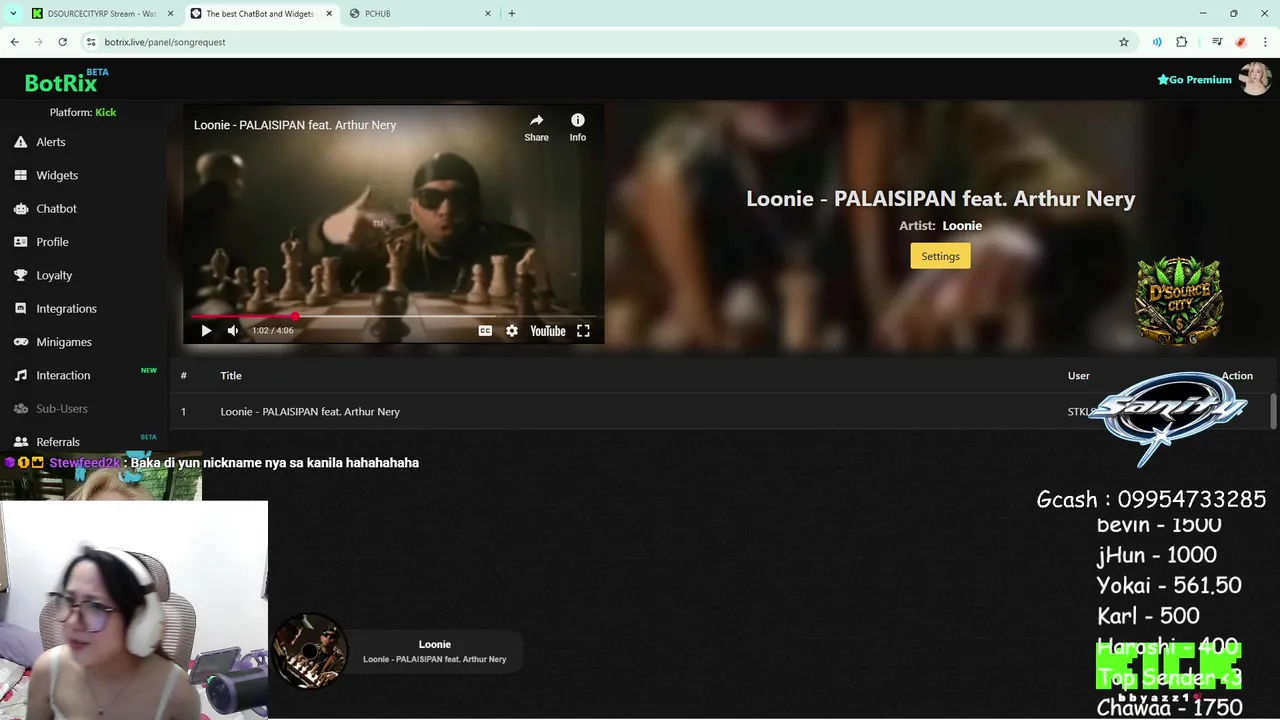Play the YouTube video

(206, 331)
